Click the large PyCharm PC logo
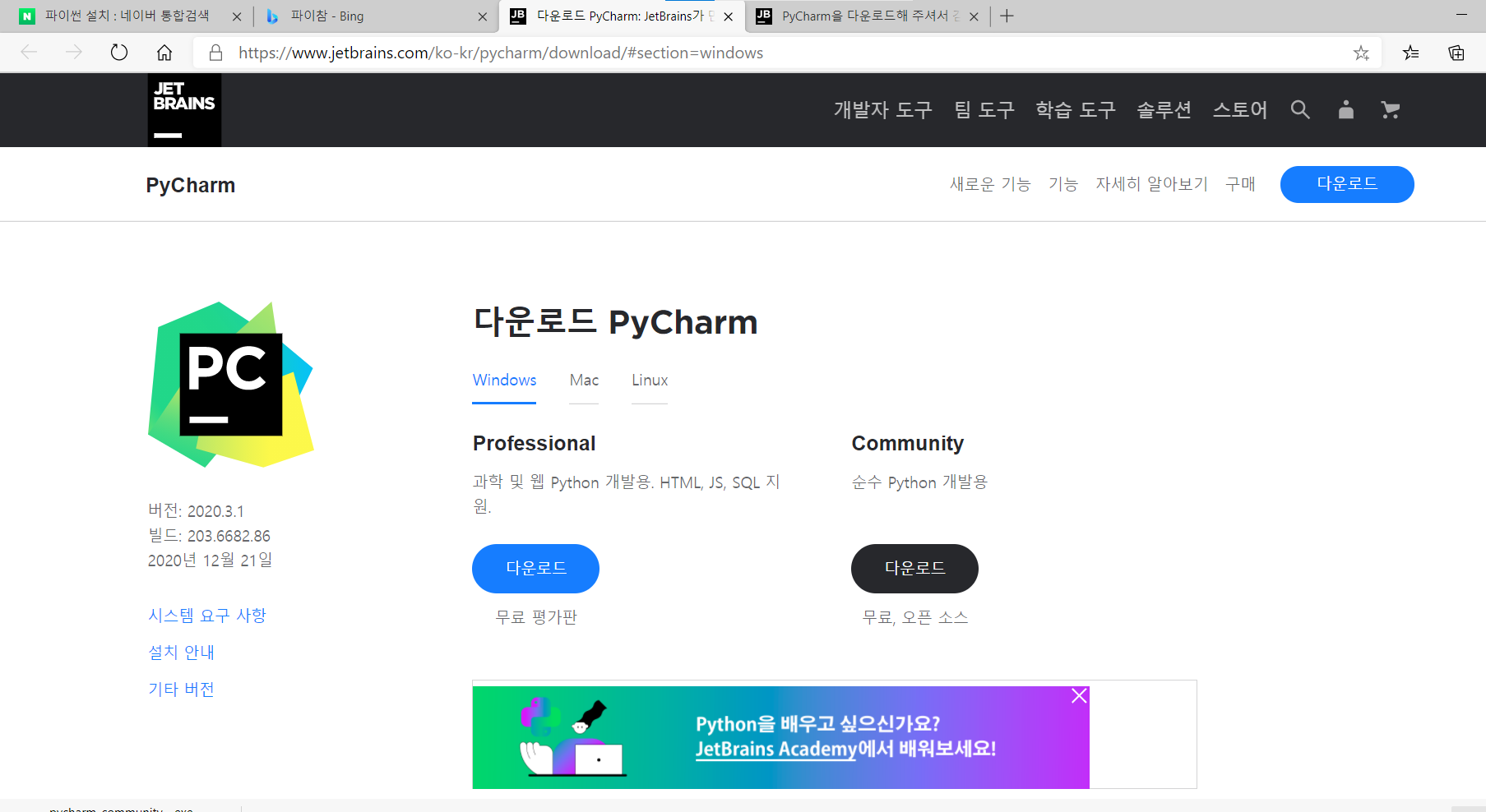1486x812 pixels. pos(230,385)
